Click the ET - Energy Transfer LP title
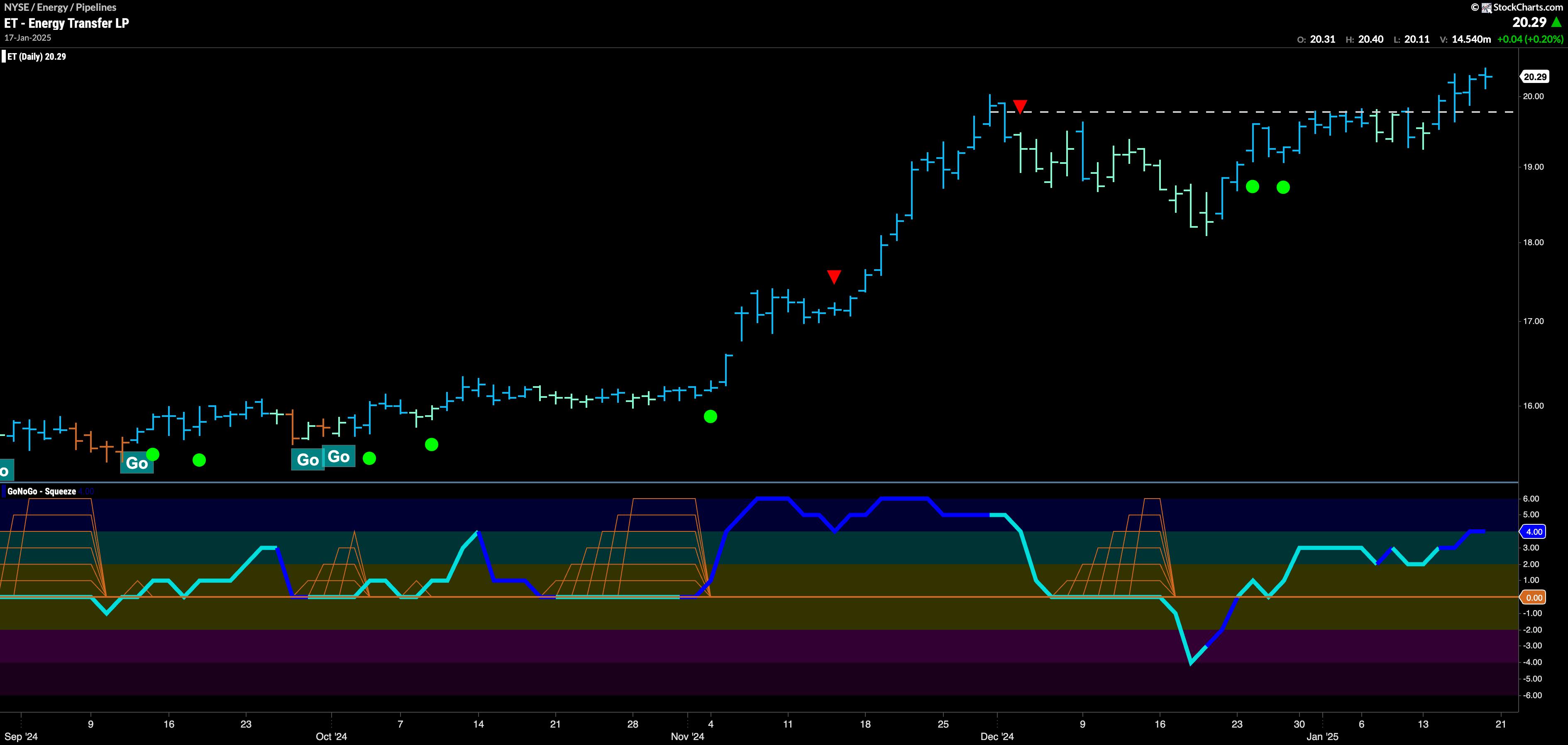1568x745 pixels. click(x=66, y=23)
